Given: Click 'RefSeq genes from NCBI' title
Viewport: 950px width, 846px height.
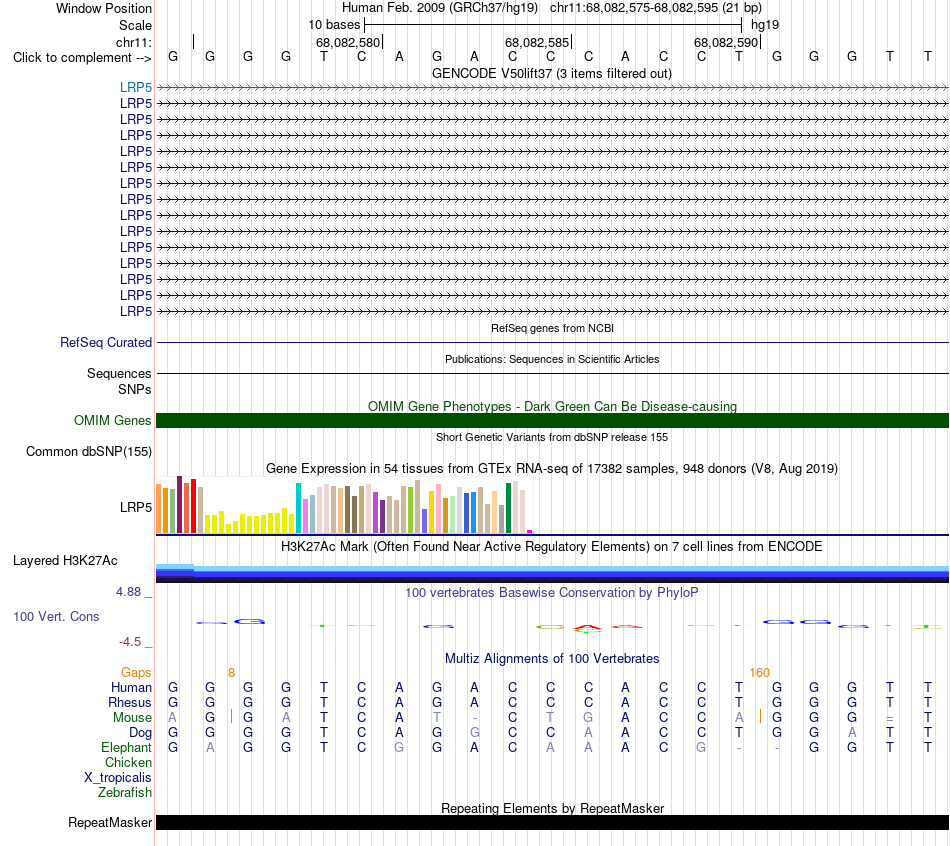Looking at the screenshot, I should tap(552, 328).
